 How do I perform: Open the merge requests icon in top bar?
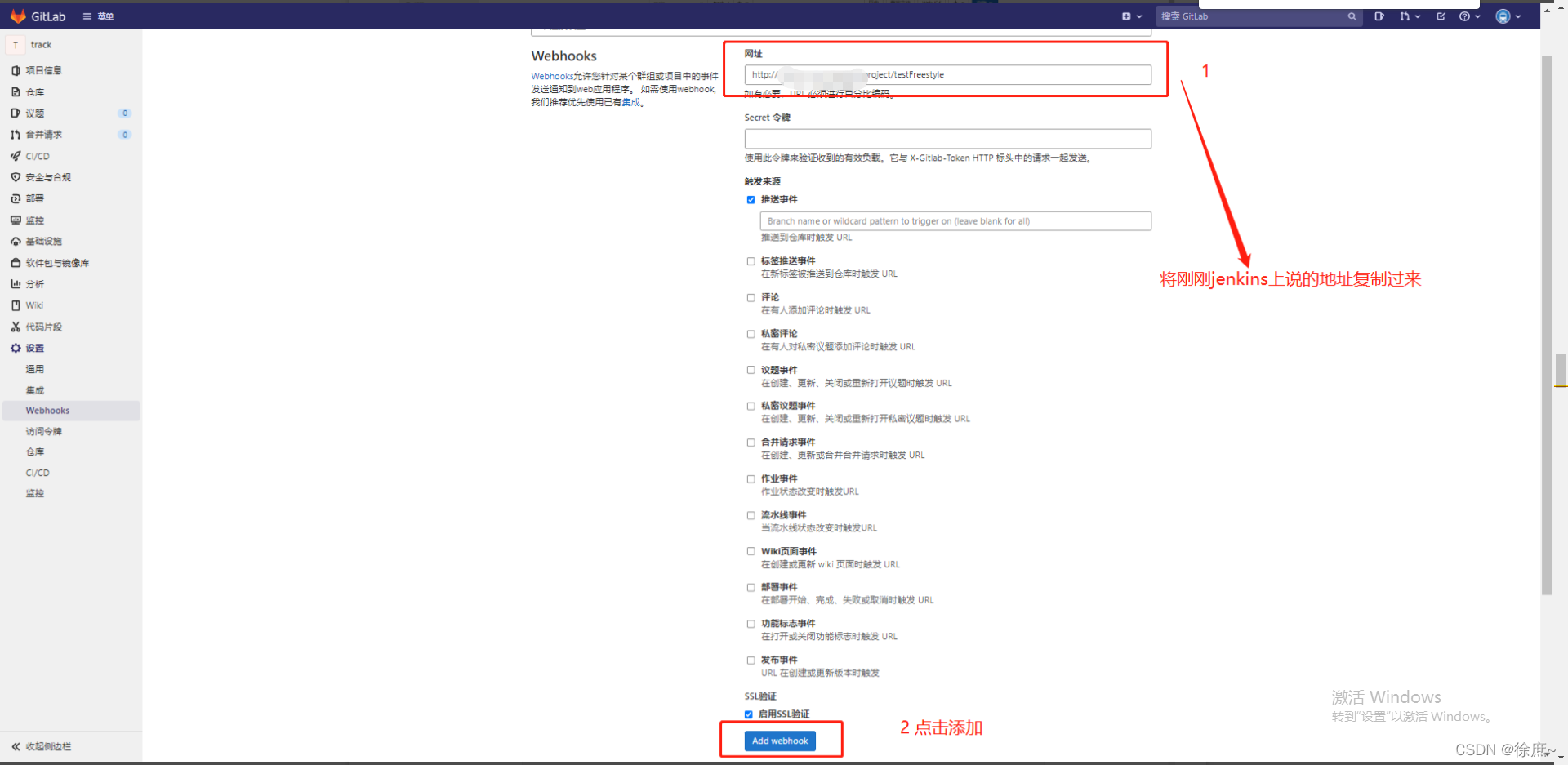1407,16
